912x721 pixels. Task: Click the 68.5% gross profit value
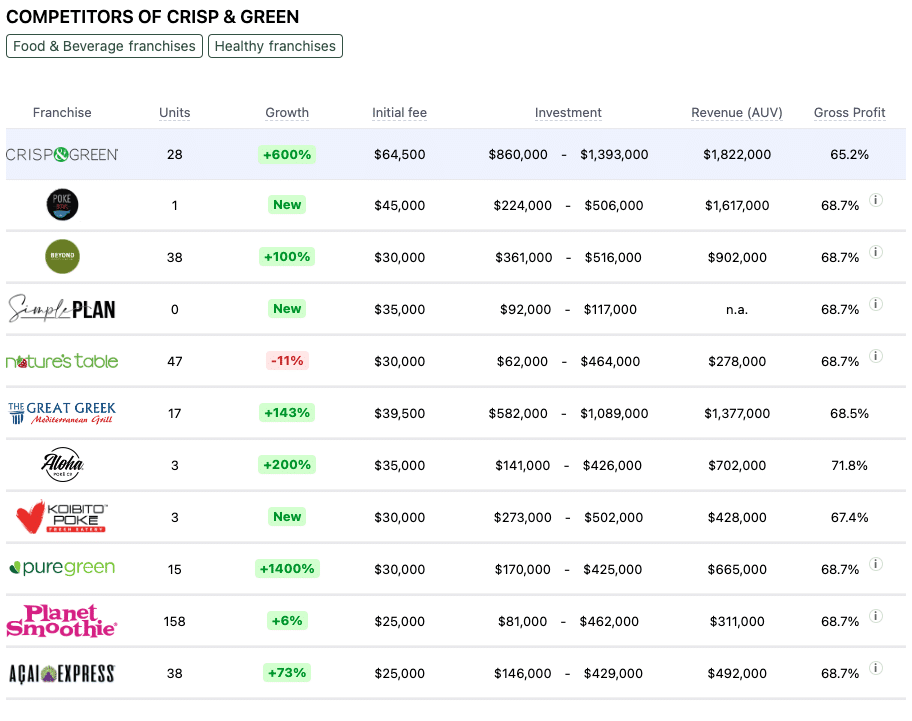pyautogui.click(x=849, y=413)
